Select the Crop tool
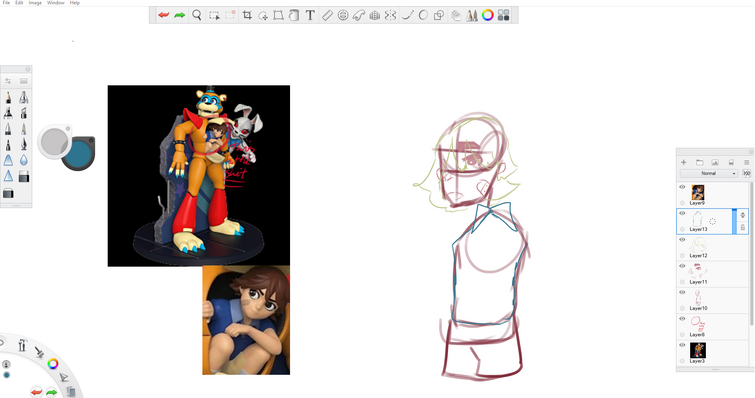The height and width of the screenshot is (398, 755). (x=247, y=15)
